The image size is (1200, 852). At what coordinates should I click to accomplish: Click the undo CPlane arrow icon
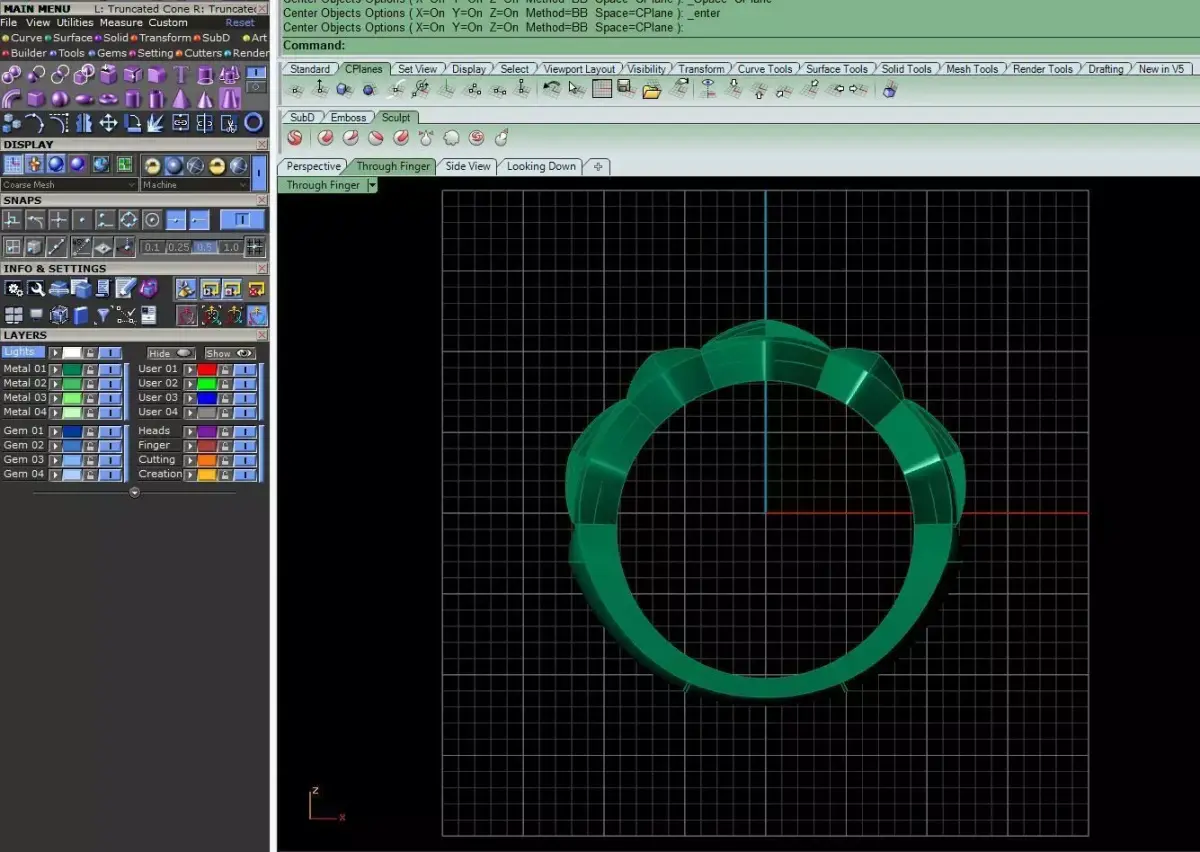551,89
